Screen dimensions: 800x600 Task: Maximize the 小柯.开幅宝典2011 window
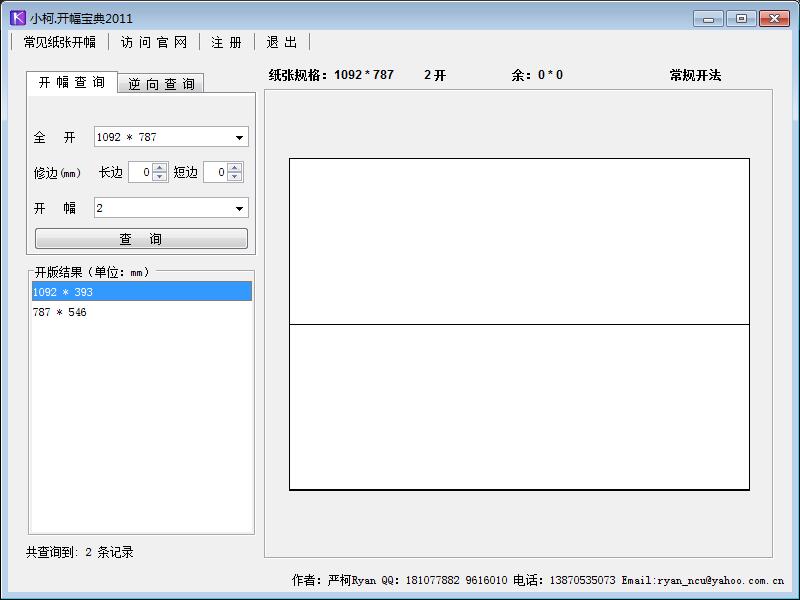[x=741, y=19]
